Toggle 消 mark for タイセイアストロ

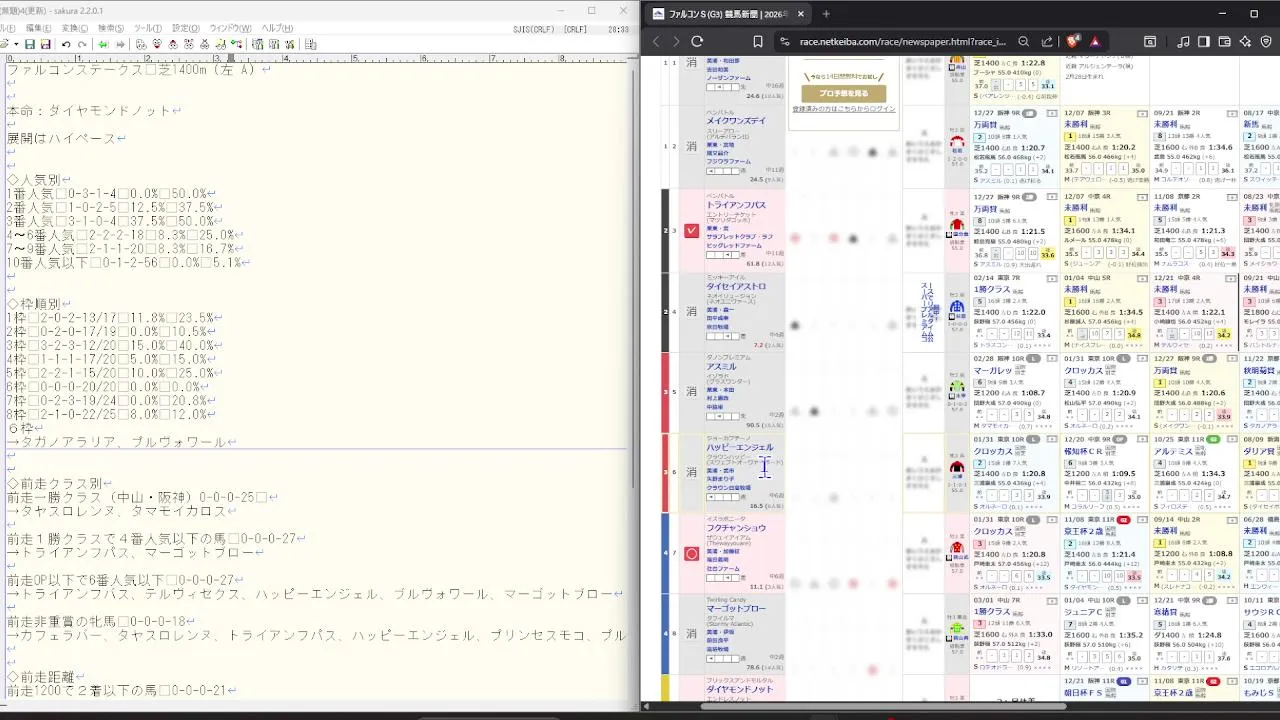click(691, 311)
